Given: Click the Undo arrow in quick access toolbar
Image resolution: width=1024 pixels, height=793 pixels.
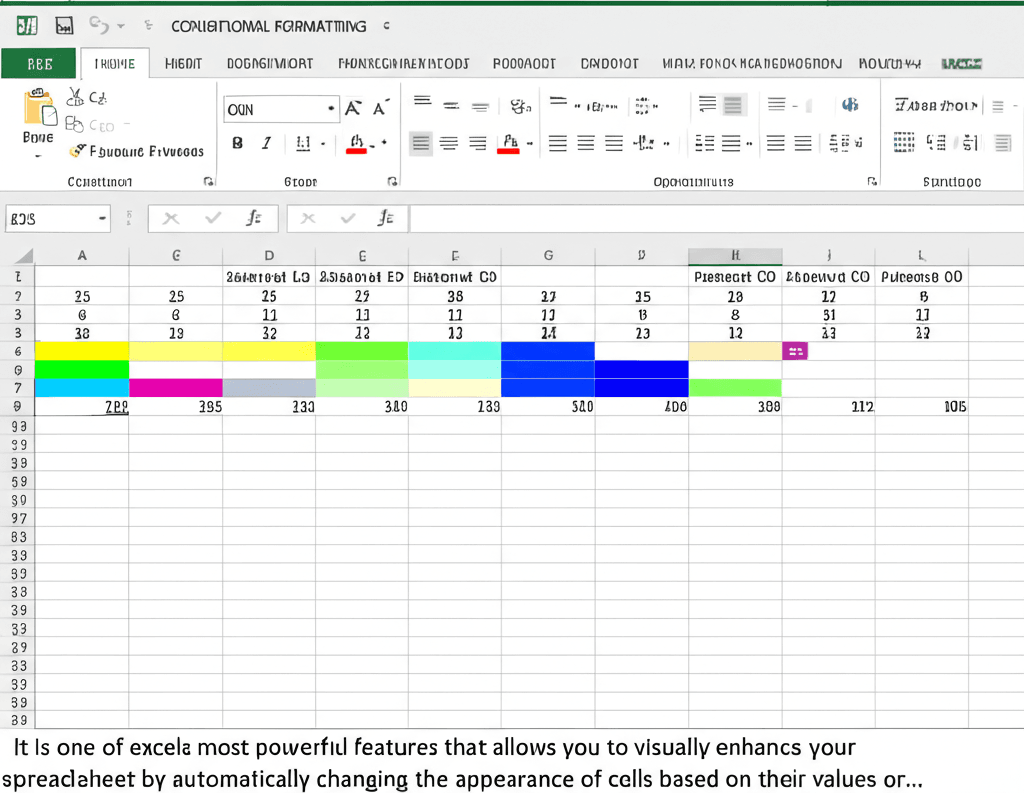Looking at the screenshot, I should (98, 27).
